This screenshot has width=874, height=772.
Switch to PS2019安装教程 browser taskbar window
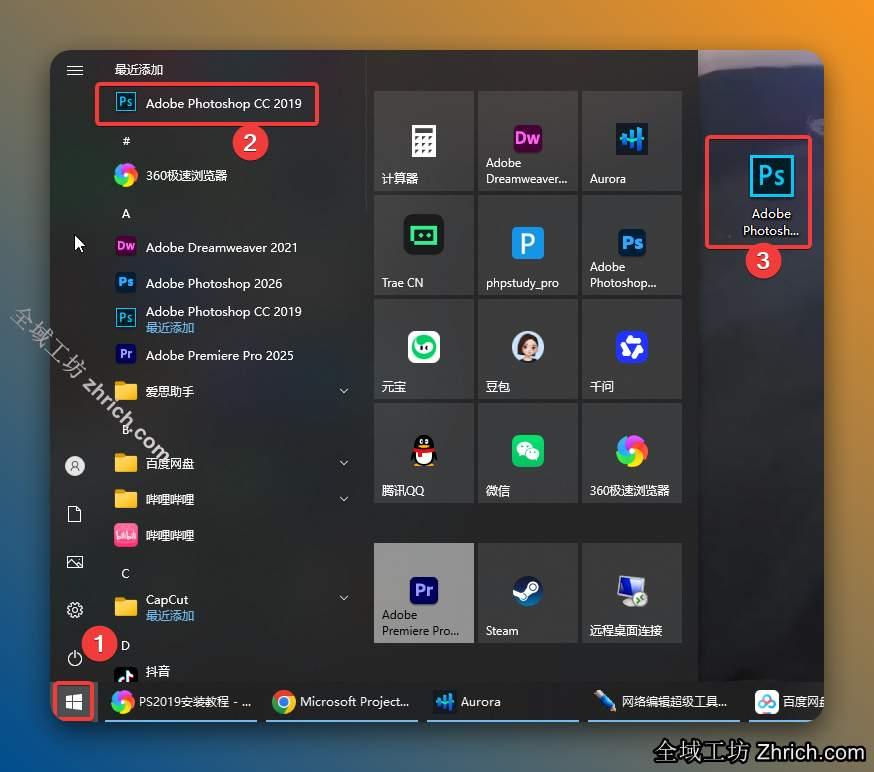click(181, 702)
